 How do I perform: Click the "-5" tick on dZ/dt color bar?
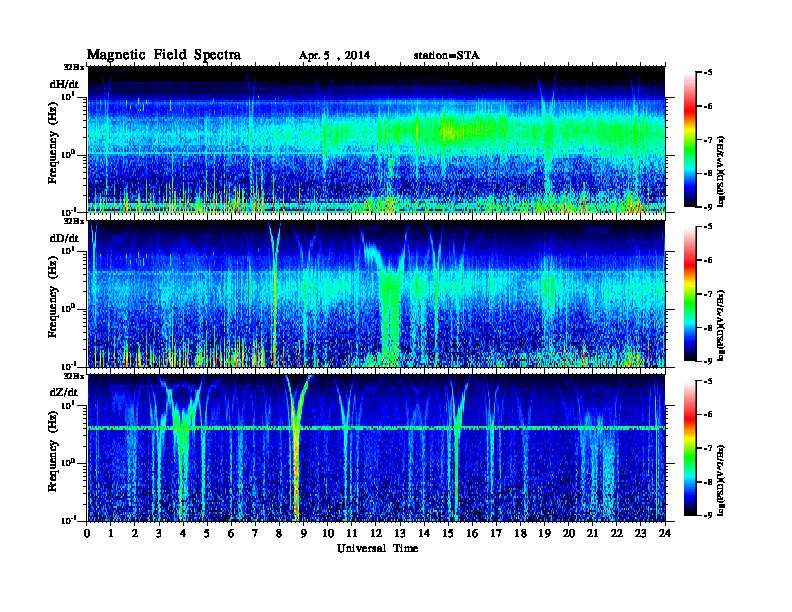point(708,380)
